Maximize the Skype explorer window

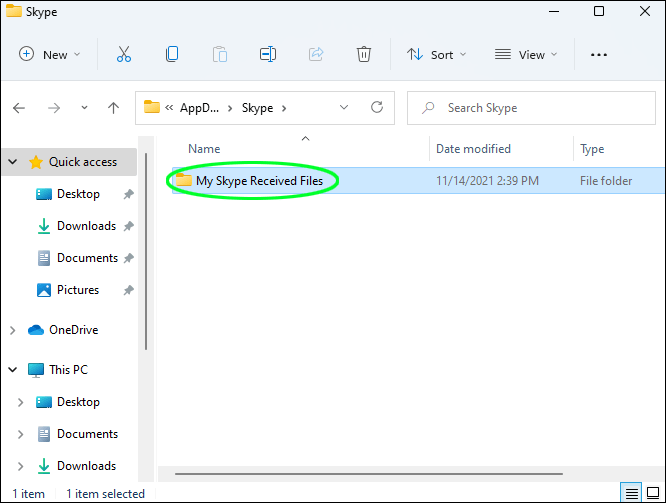tap(598, 11)
